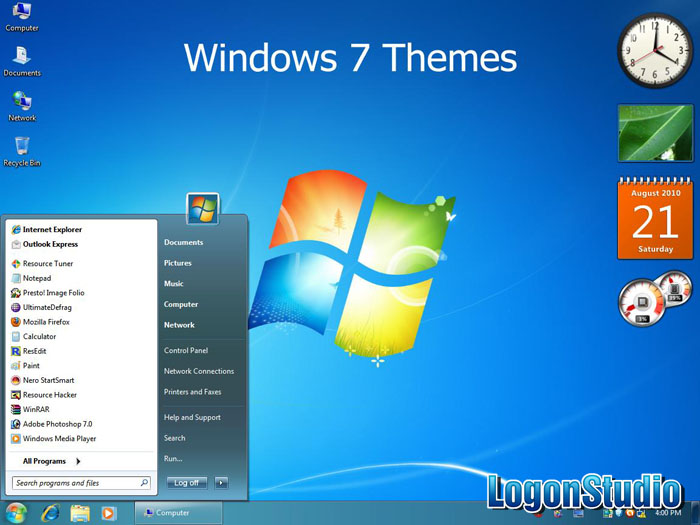Screen dimensions: 700x525
Task: Select Network in the Start menu right pane
Action: (179, 325)
